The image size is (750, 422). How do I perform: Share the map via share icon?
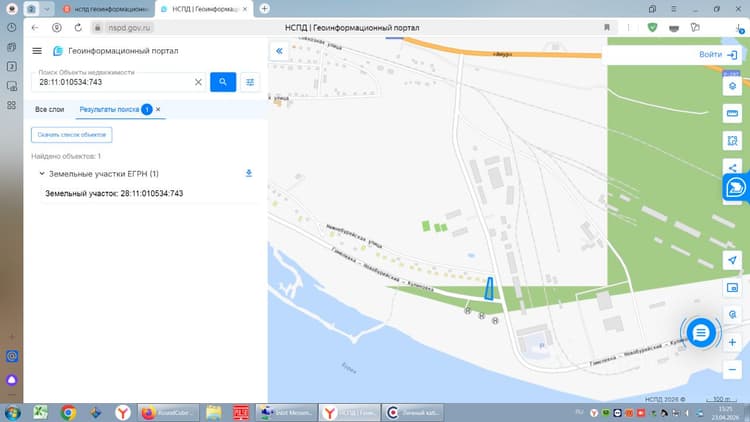point(732,167)
